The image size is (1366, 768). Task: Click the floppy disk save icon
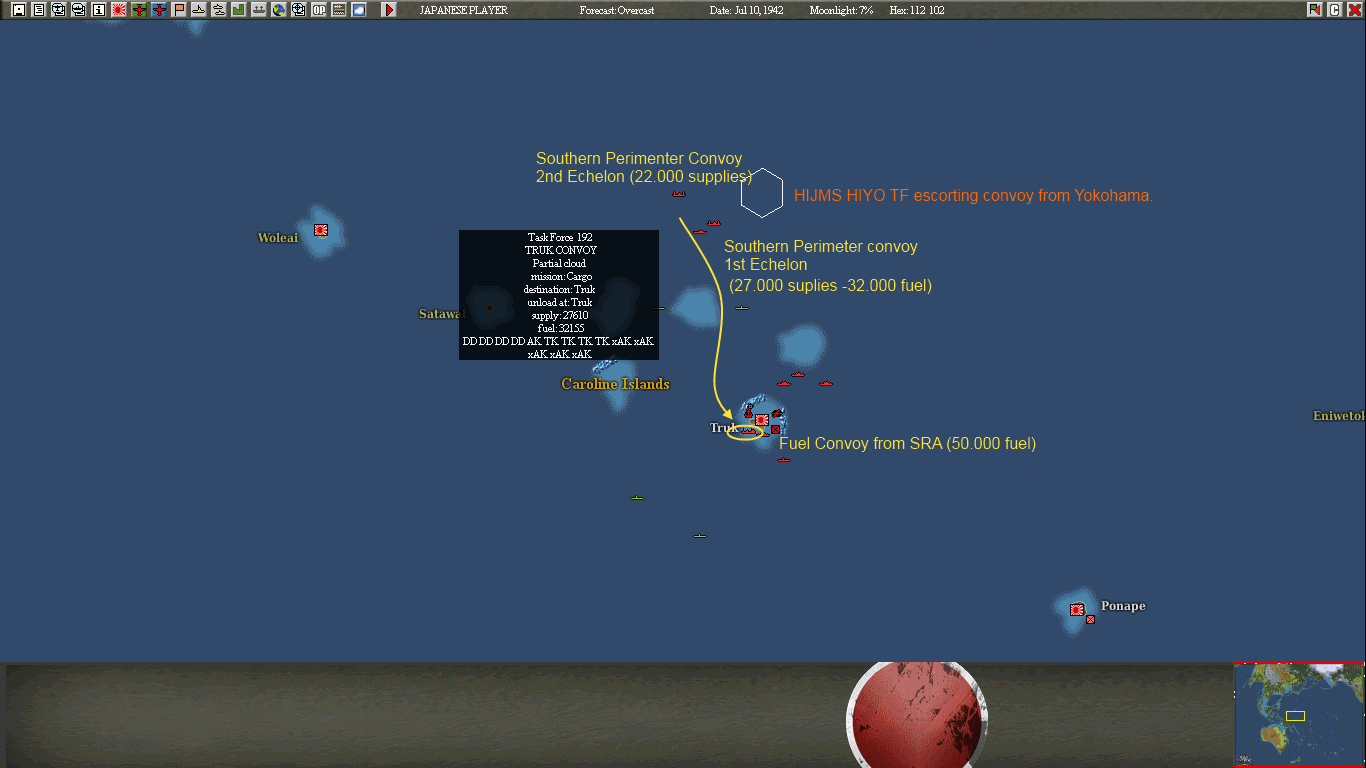click(x=18, y=10)
